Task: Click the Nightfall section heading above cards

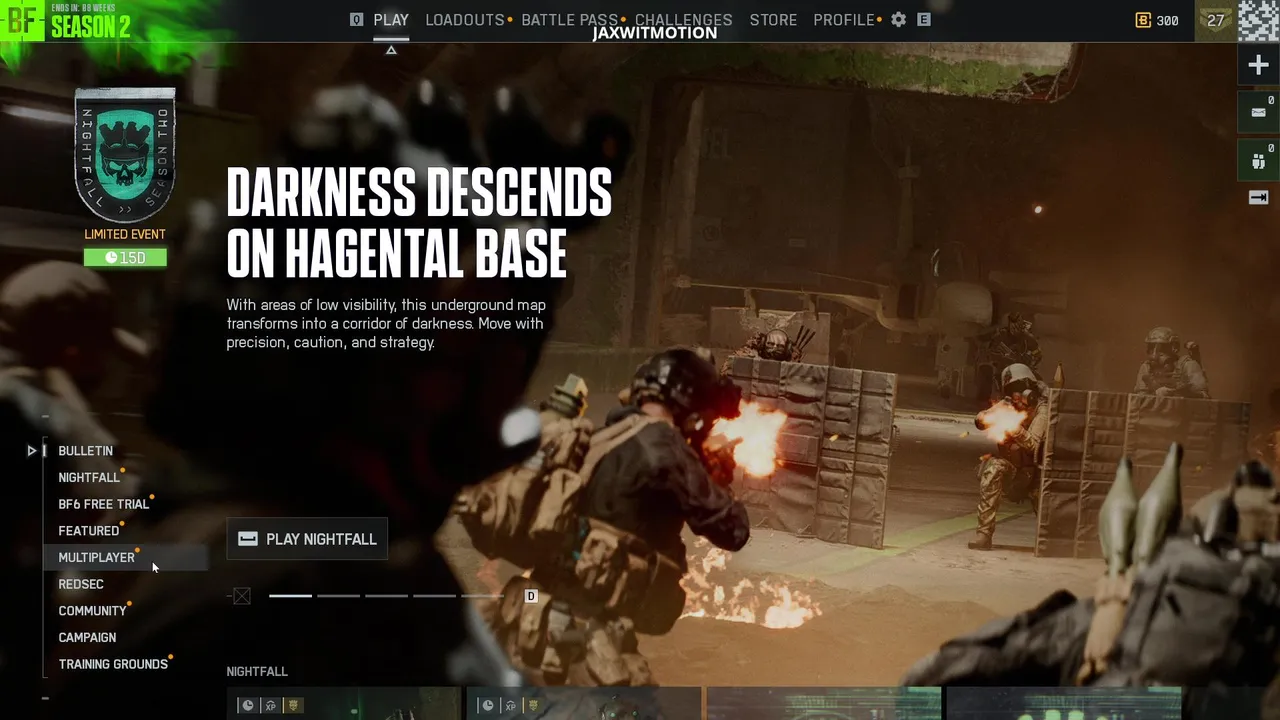Action: click(257, 672)
